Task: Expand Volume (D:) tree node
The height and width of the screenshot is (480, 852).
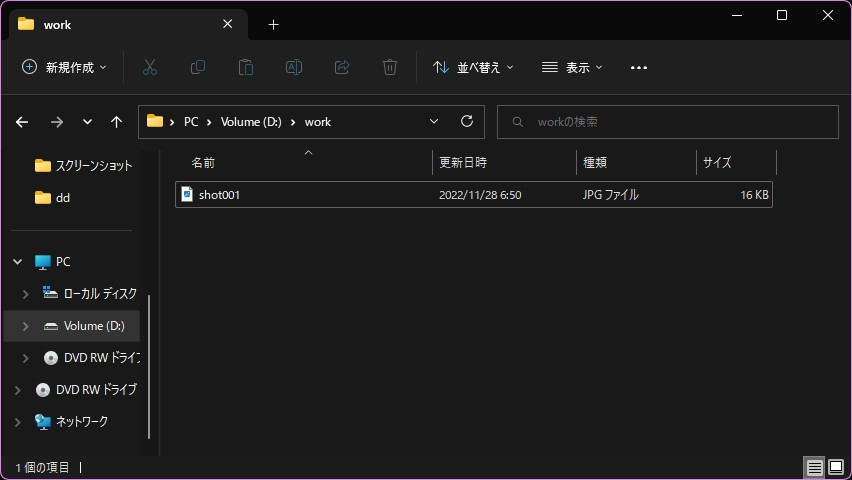Action: pos(25,326)
